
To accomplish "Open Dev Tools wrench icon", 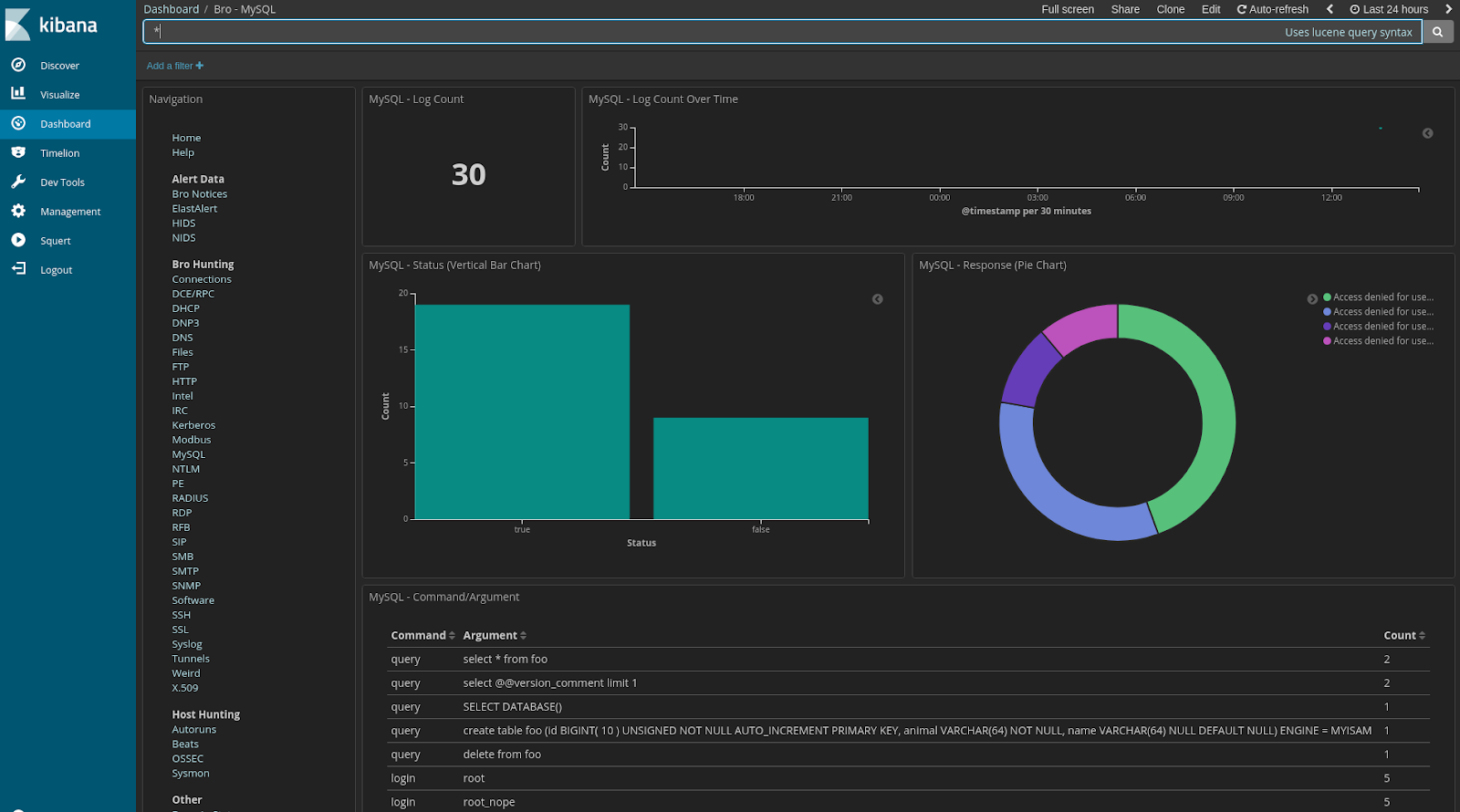I will pos(18,182).
